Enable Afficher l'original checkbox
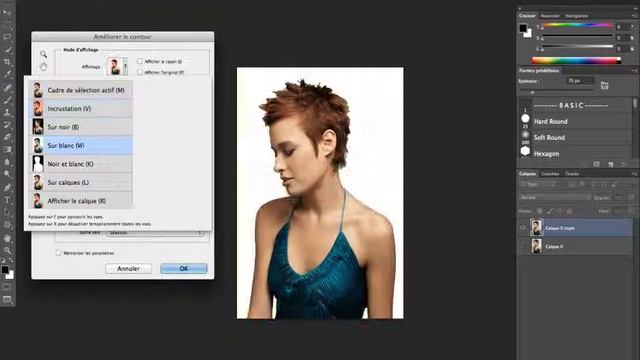This screenshot has width=640, height=360. (x=140, y=72)
